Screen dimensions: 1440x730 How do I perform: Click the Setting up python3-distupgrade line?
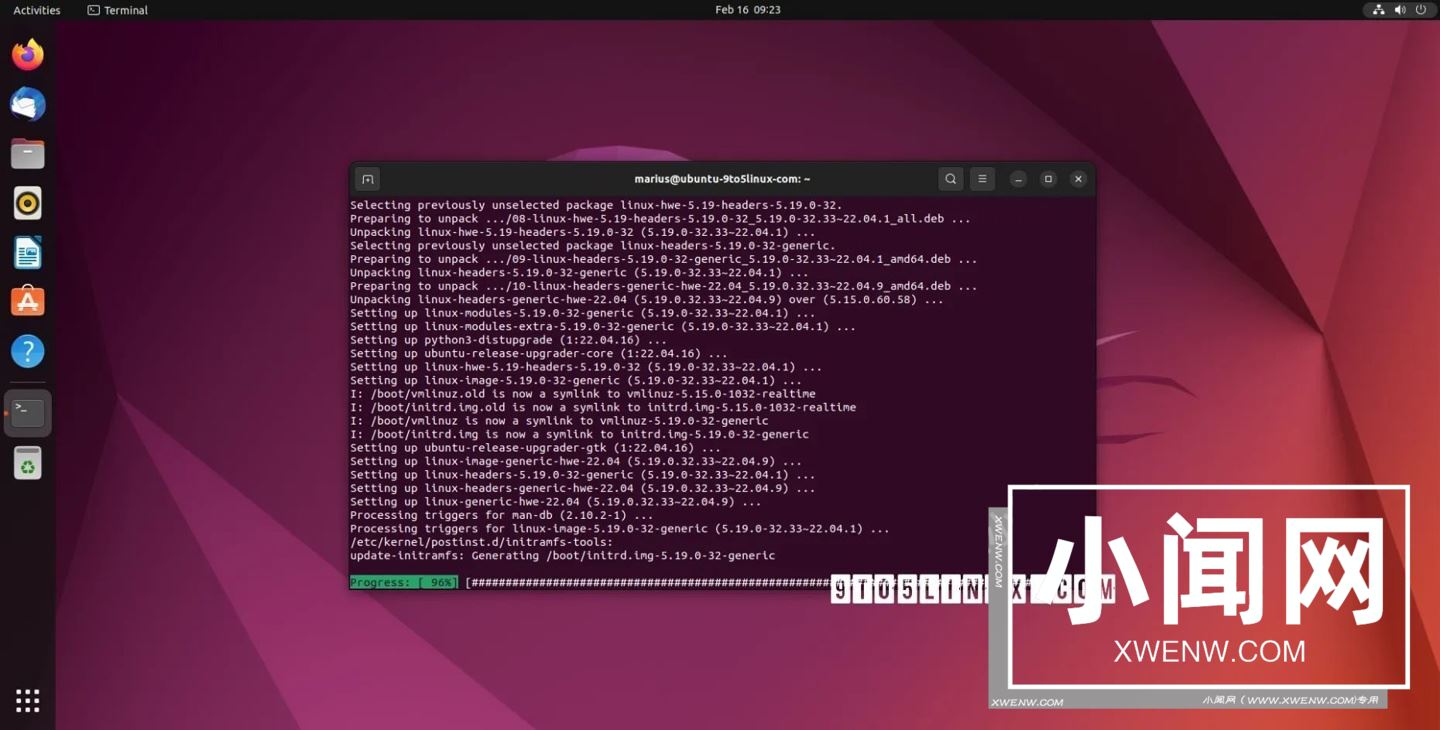pyautogui.click(x=508, y=340)
